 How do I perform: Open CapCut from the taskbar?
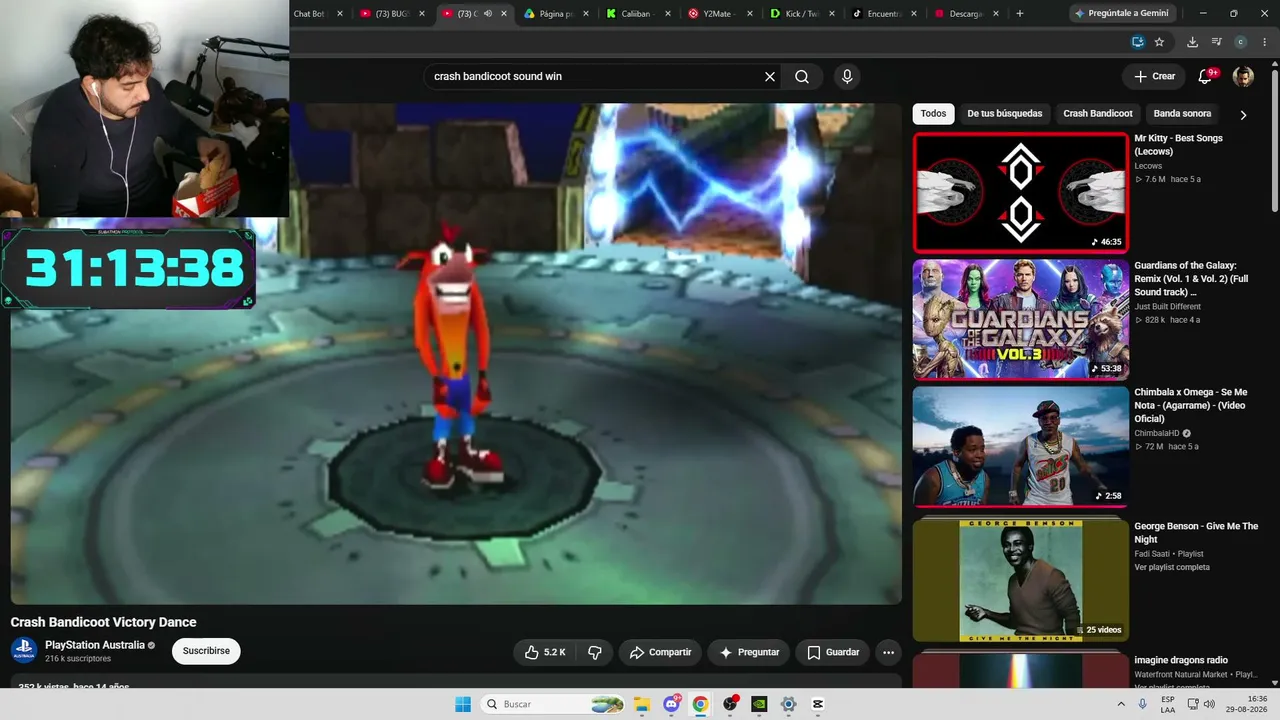[818, 704]
